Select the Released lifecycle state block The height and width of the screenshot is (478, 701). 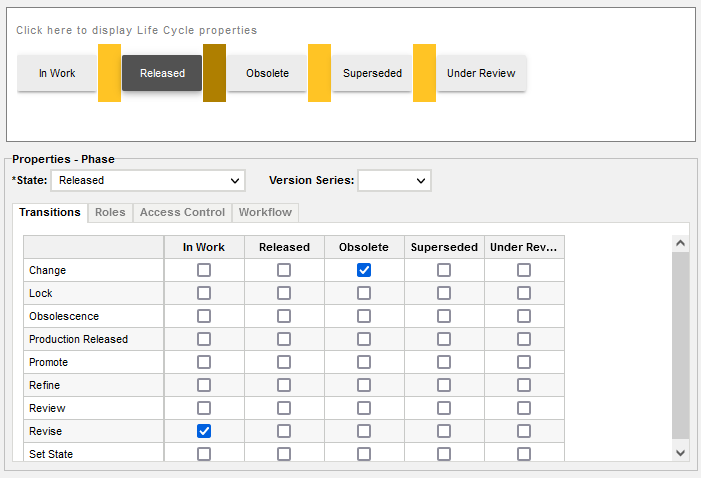coord(162,73)
